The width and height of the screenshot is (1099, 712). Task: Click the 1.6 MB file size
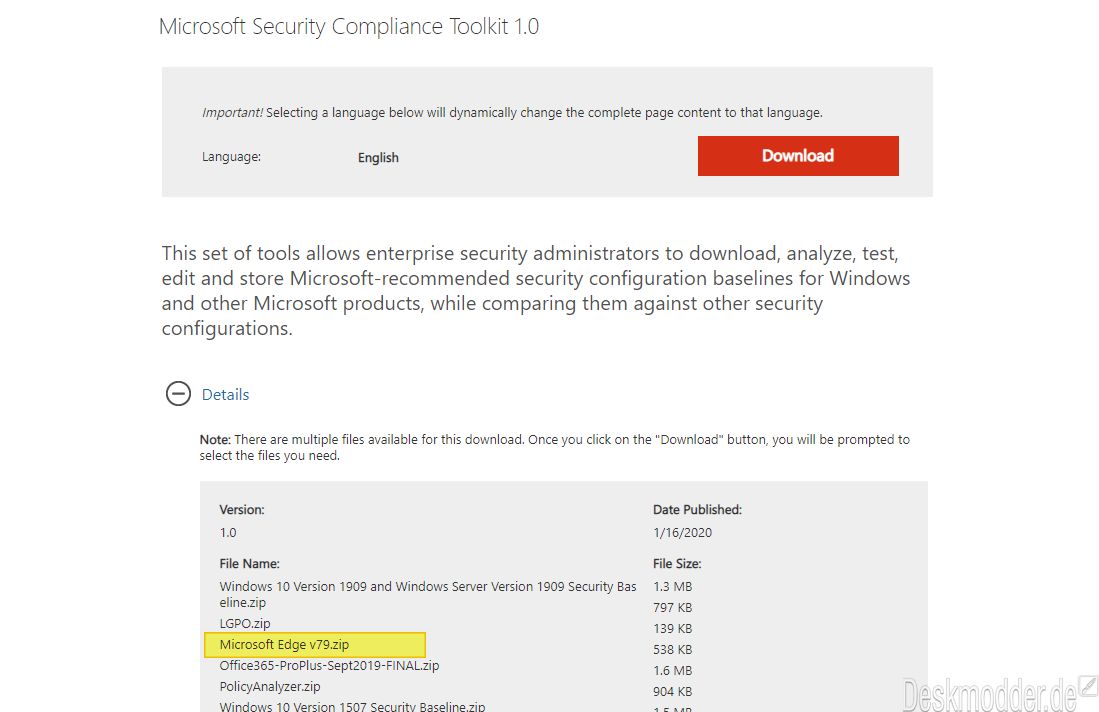[x=672, y=671]
